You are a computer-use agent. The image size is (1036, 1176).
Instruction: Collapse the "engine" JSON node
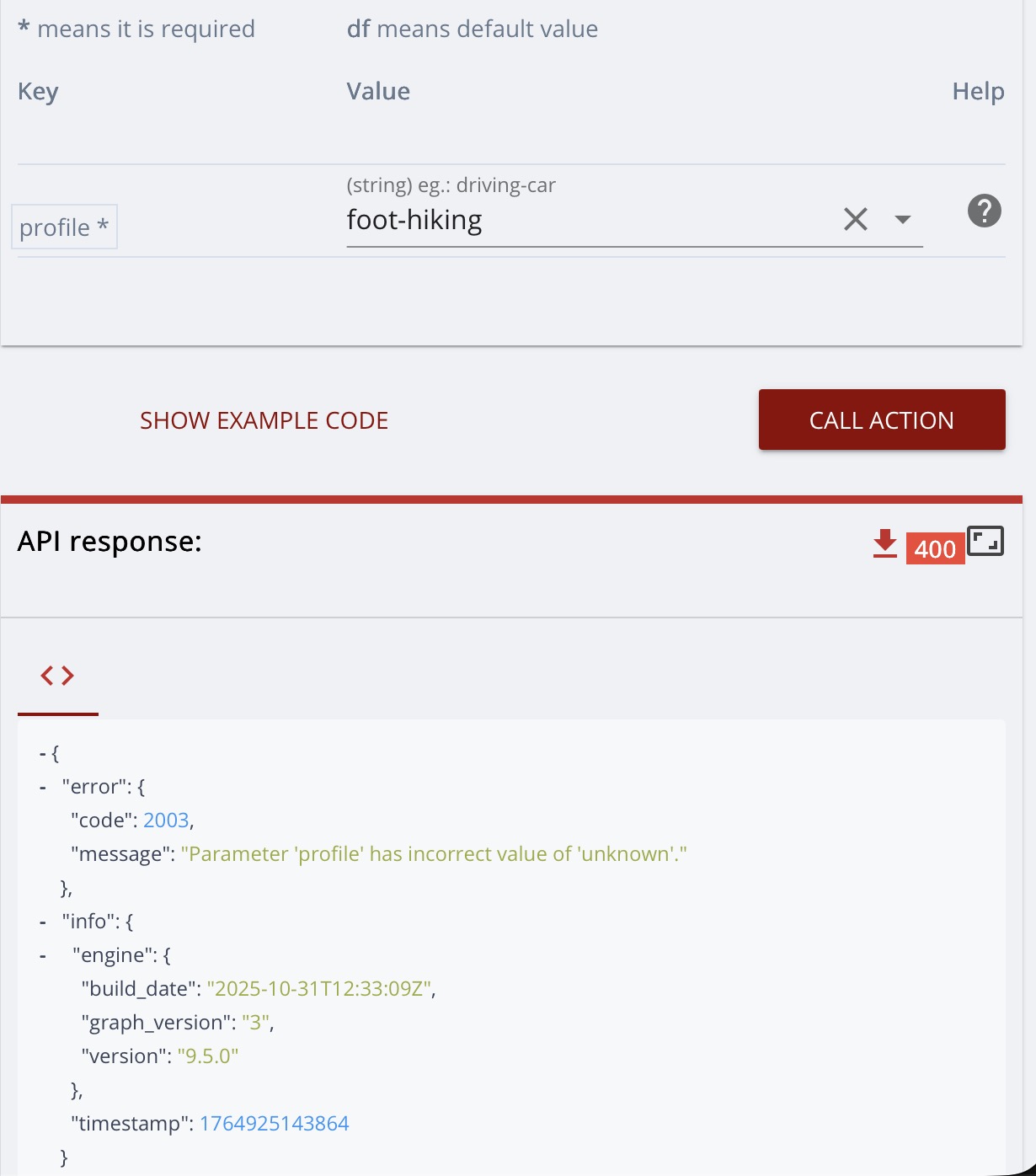[42, 955]
